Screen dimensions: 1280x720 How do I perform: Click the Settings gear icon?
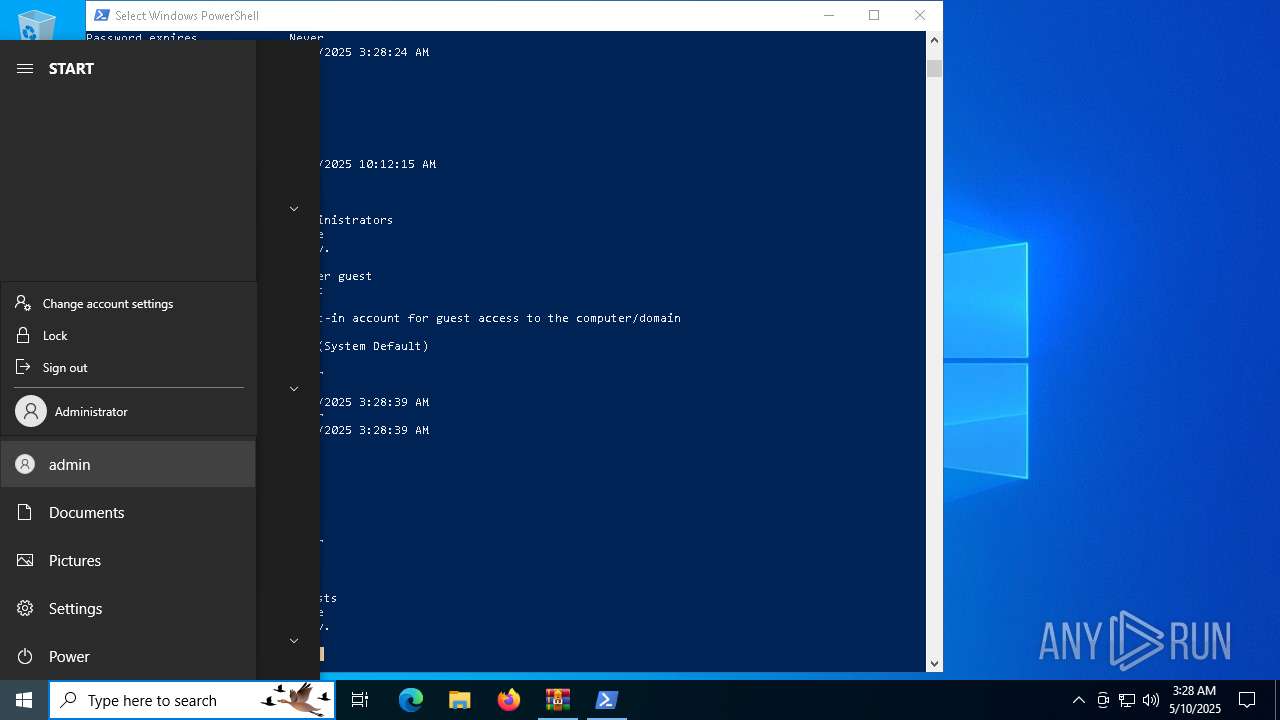[x=25, y=608]
